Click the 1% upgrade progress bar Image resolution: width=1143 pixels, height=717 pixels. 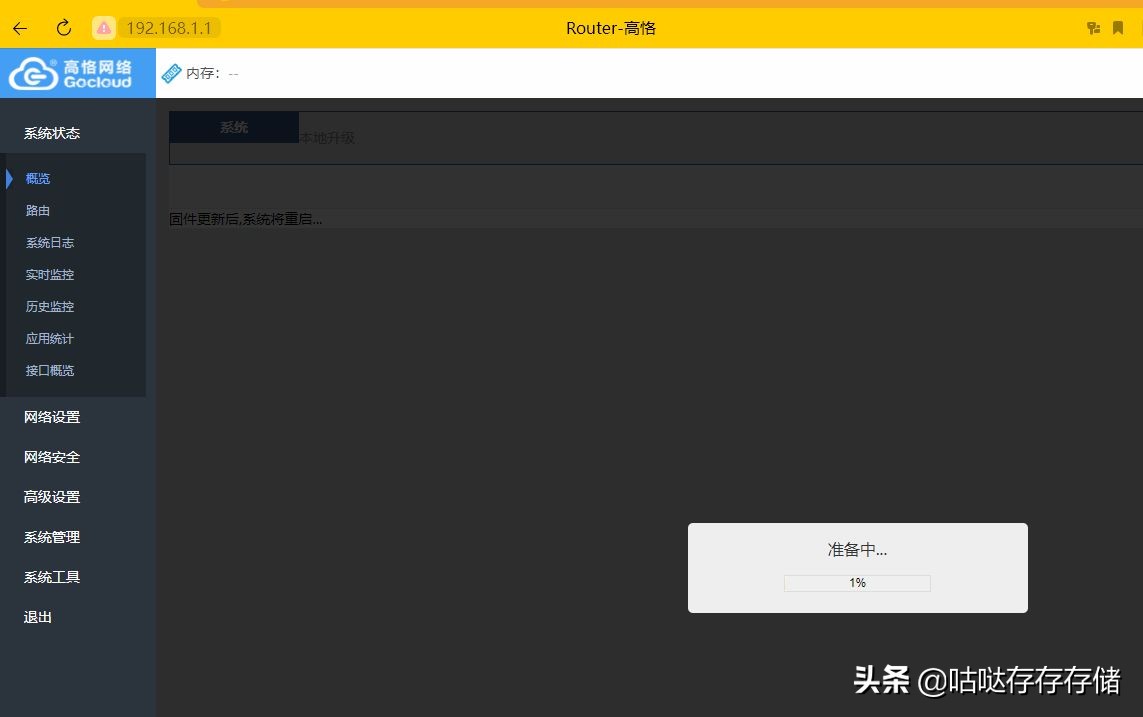click(x=857, y=583)
